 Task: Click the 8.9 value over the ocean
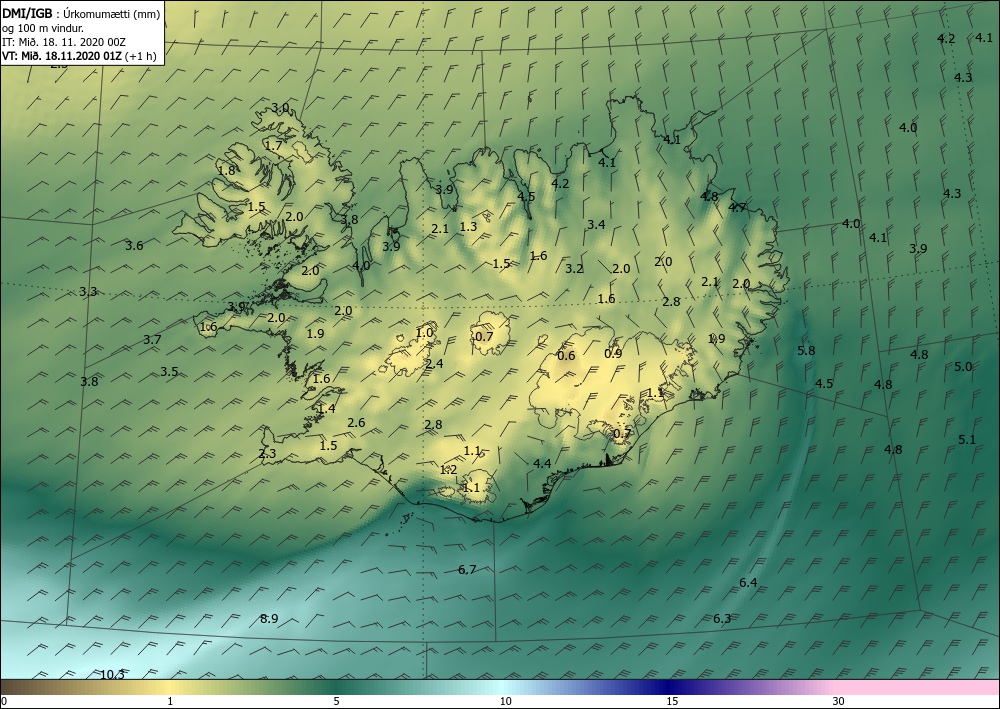[269, 618]
